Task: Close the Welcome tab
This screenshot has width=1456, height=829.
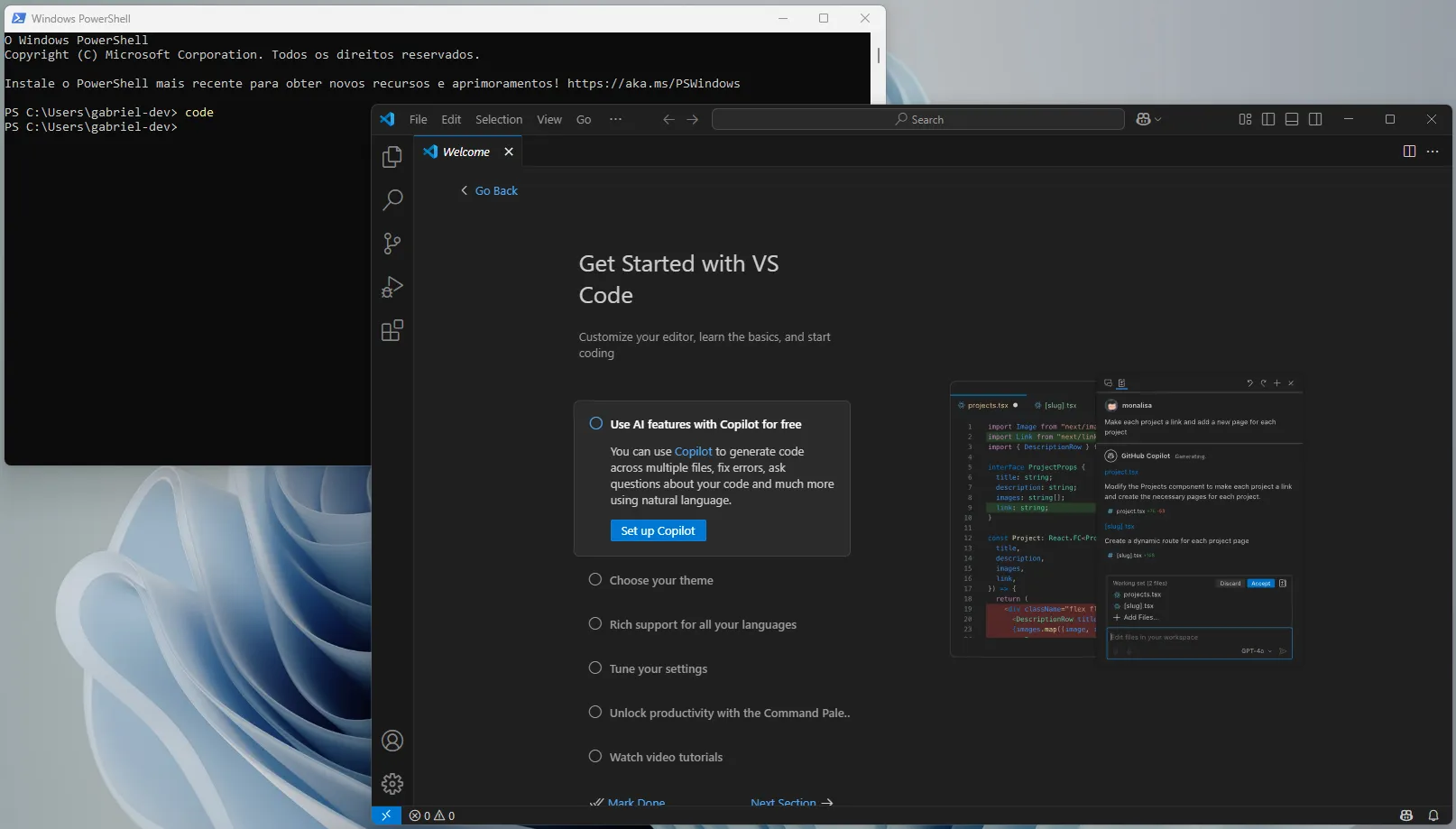Action: (x=509, y=152)
